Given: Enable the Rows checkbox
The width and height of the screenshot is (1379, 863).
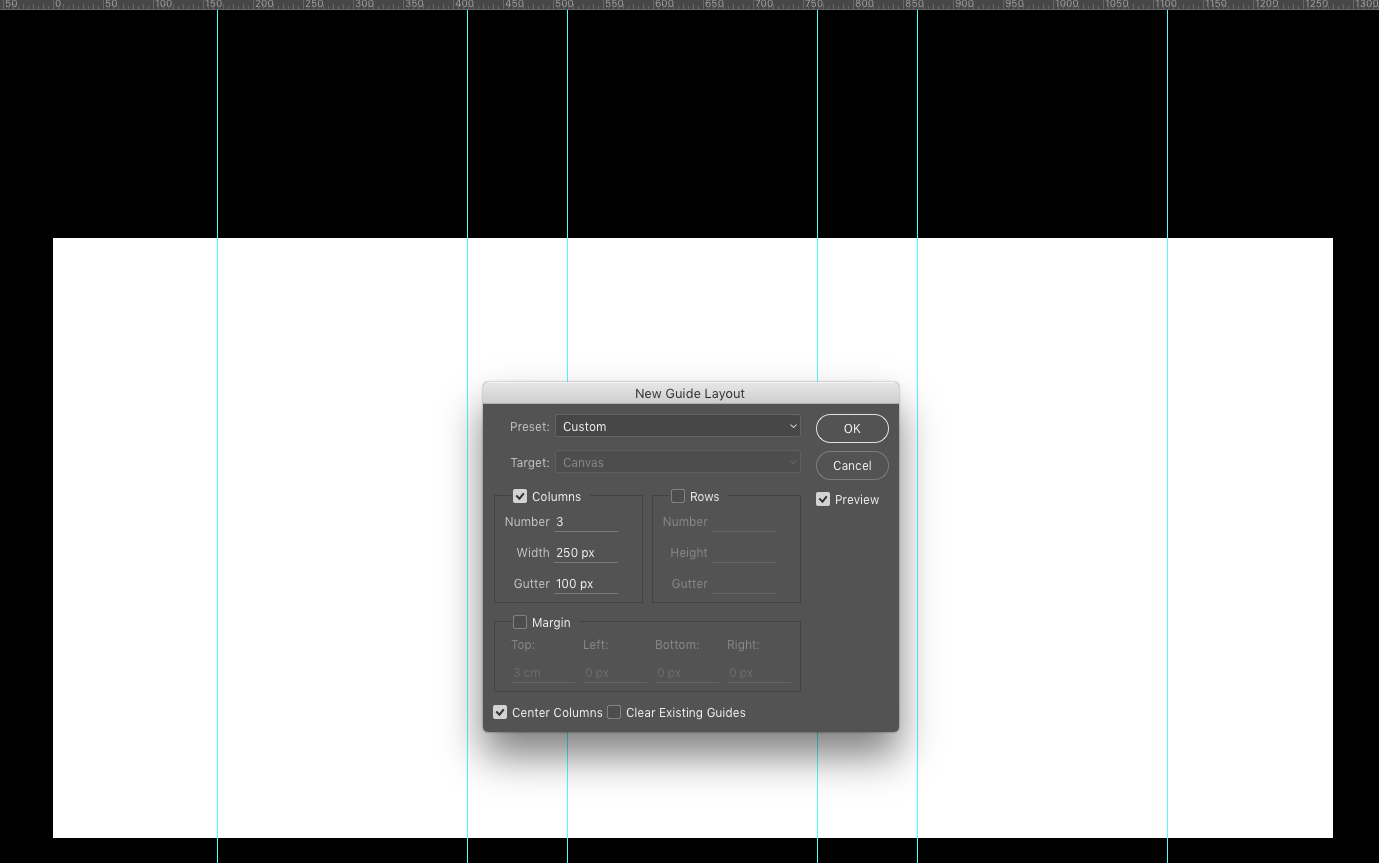Looking at the screenshot, I should (x=678, y=496).
